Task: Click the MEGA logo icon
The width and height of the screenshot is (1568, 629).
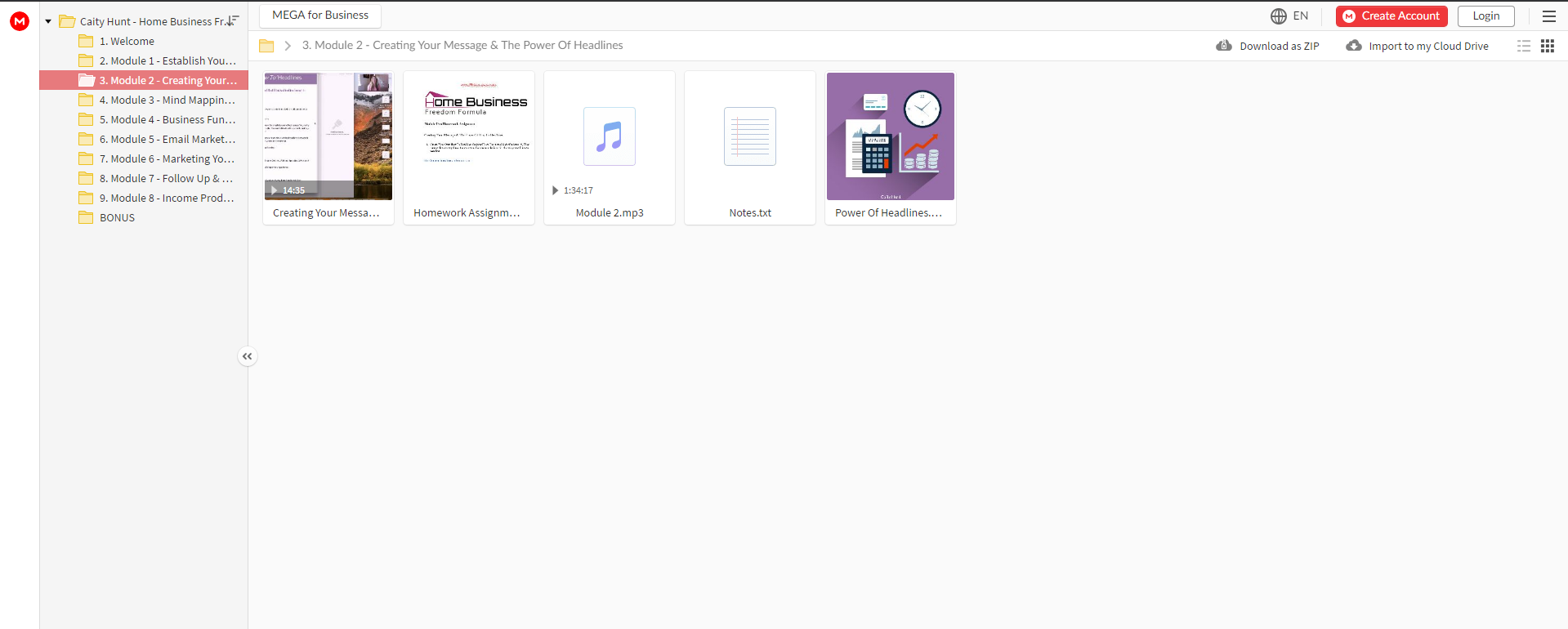Action: point(20,21)
